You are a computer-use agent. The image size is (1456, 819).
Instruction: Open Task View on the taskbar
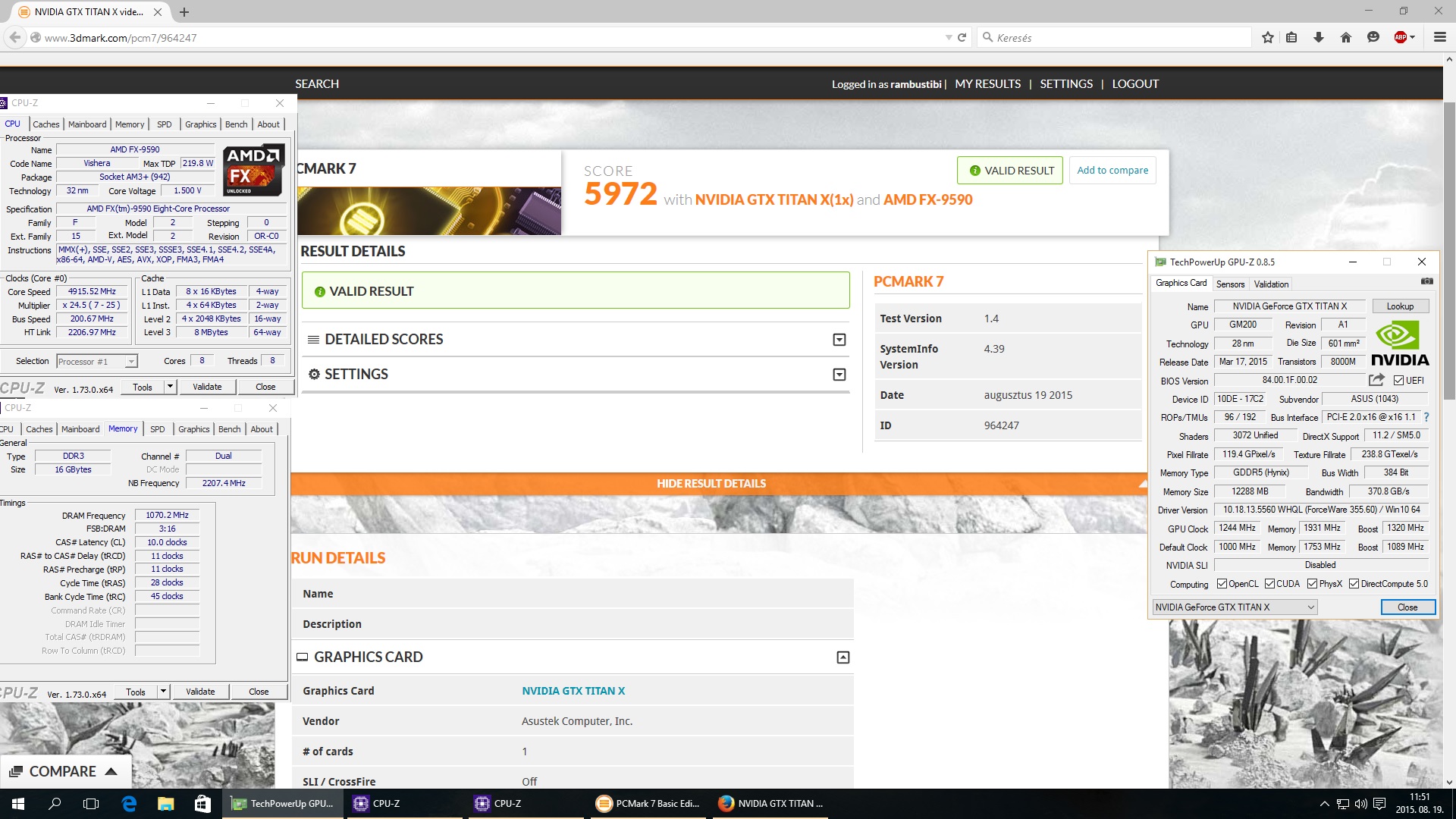coord(91,804)
